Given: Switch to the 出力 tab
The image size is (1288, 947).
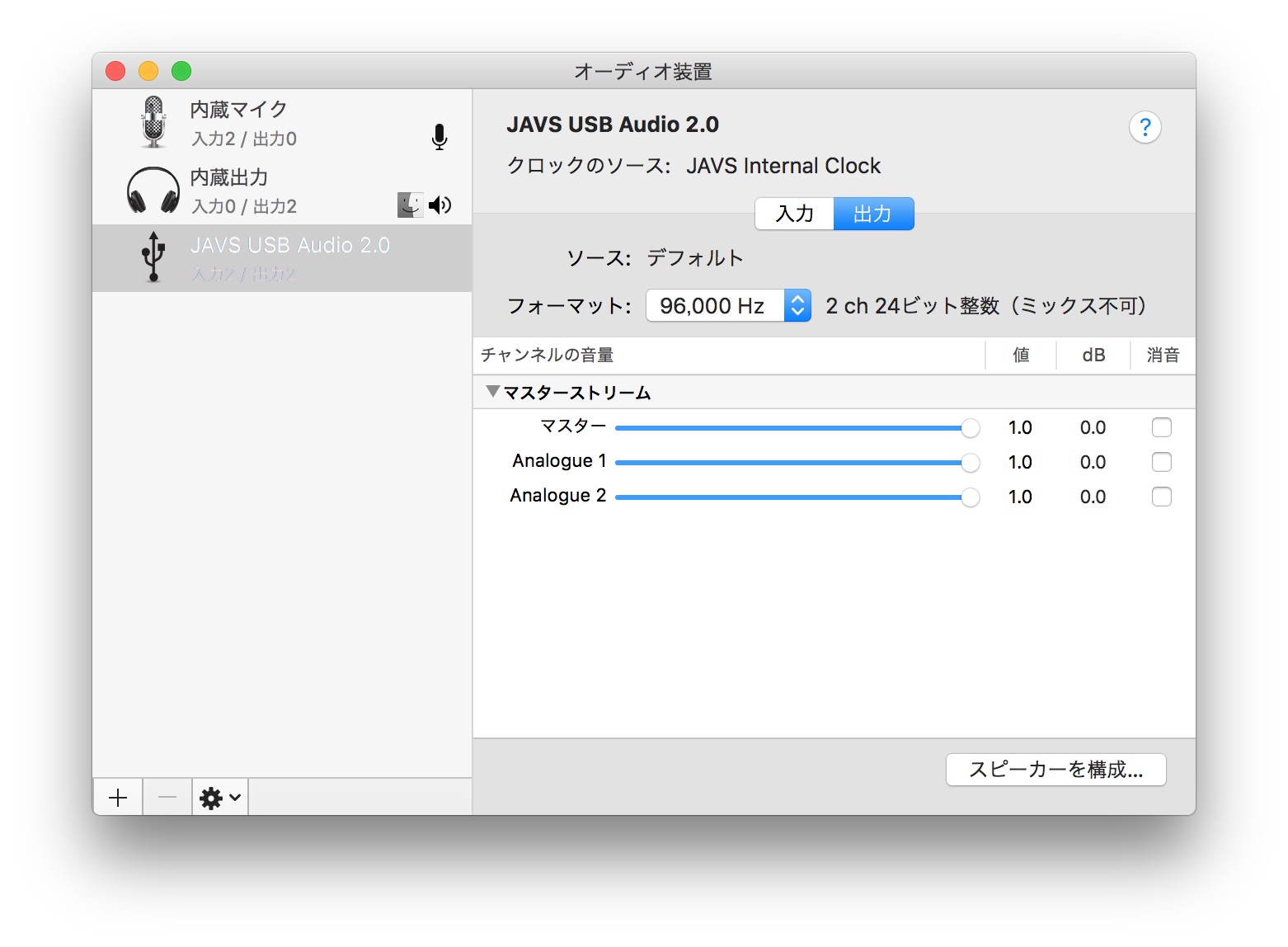Looking at the screenshot, I should 873,214.
